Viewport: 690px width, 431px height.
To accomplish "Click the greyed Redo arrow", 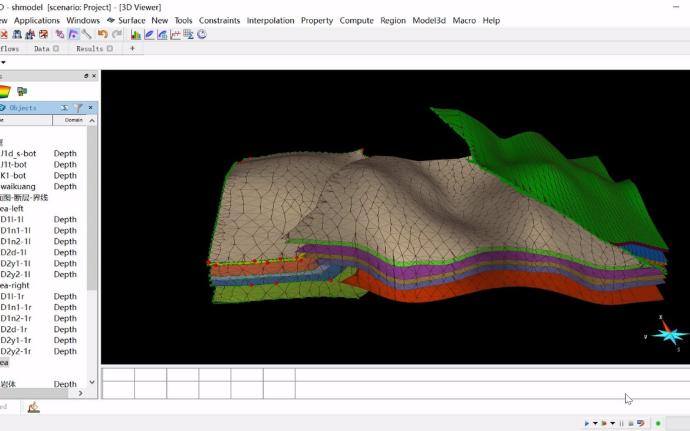I will coord(117,34).
